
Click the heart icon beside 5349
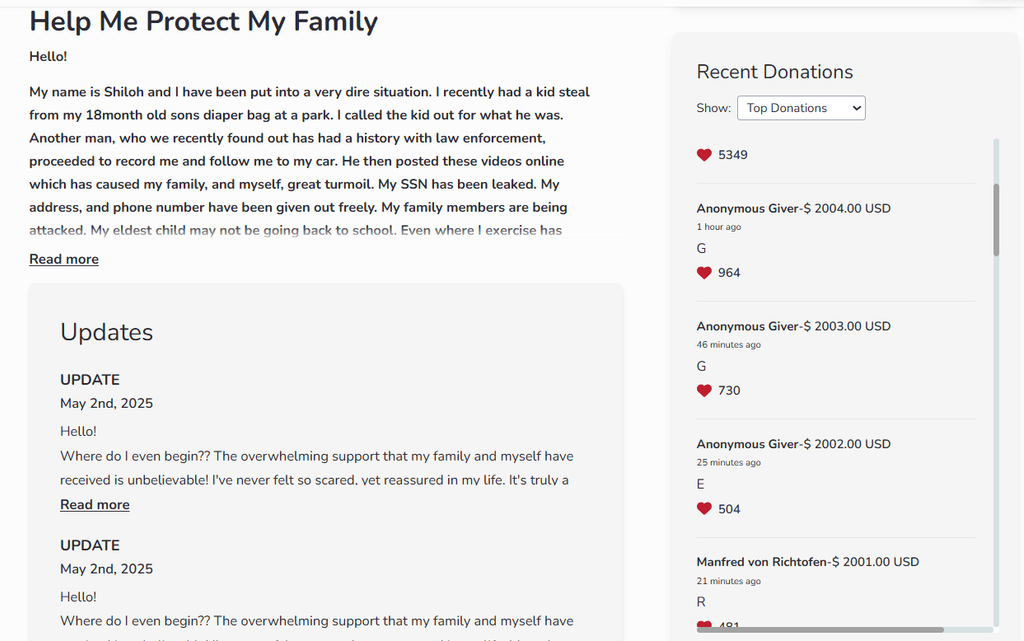704,155
